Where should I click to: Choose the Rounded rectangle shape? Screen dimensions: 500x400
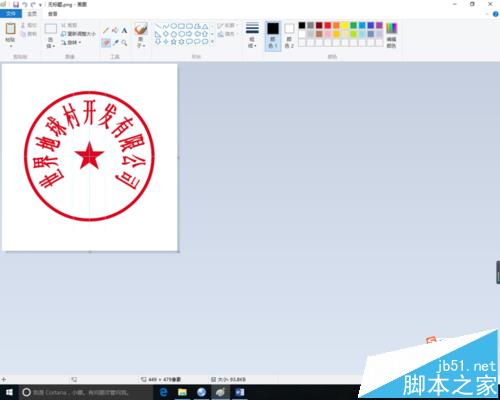coord(189,26)
